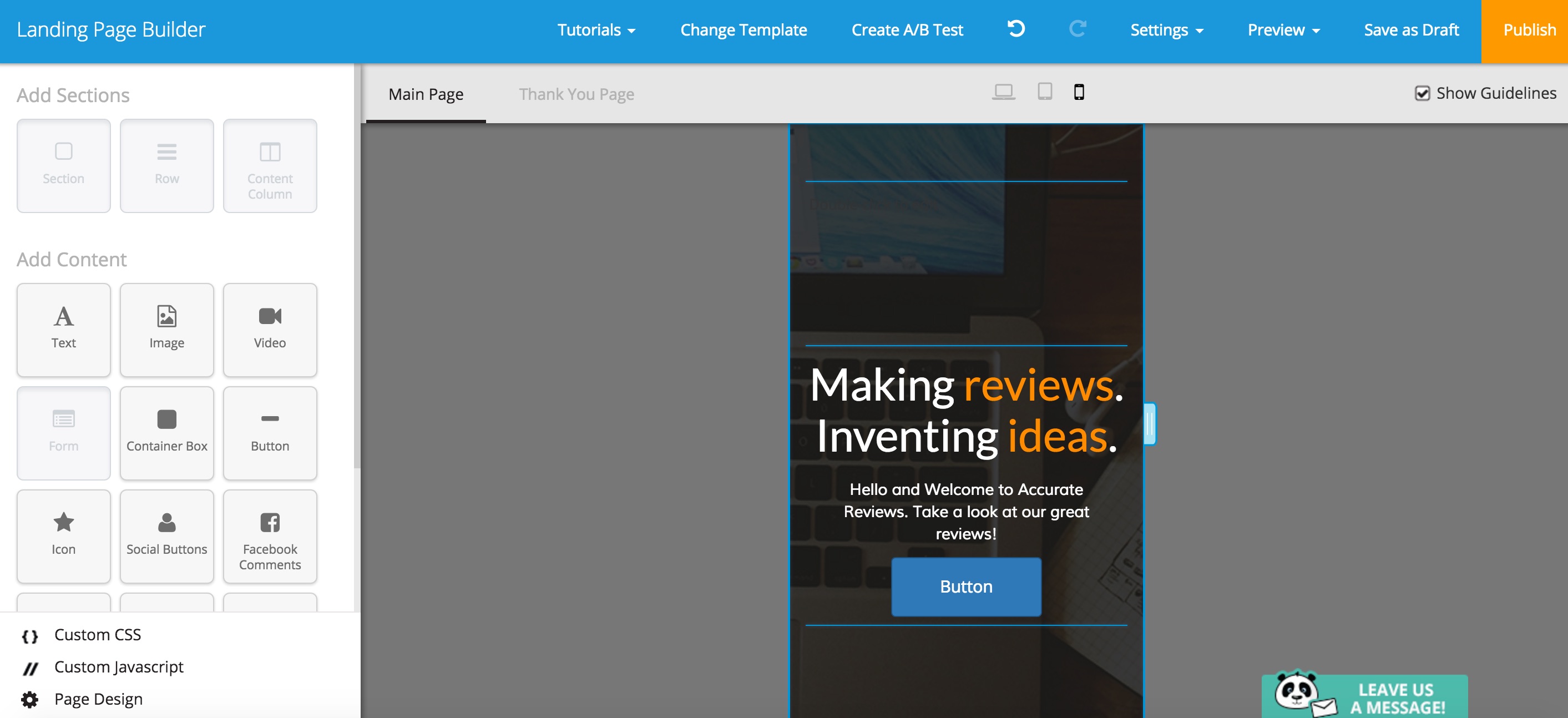Add a Facebook Comments widget
The height and width of the screenshot is (718, 1568).
click(270, 536)
